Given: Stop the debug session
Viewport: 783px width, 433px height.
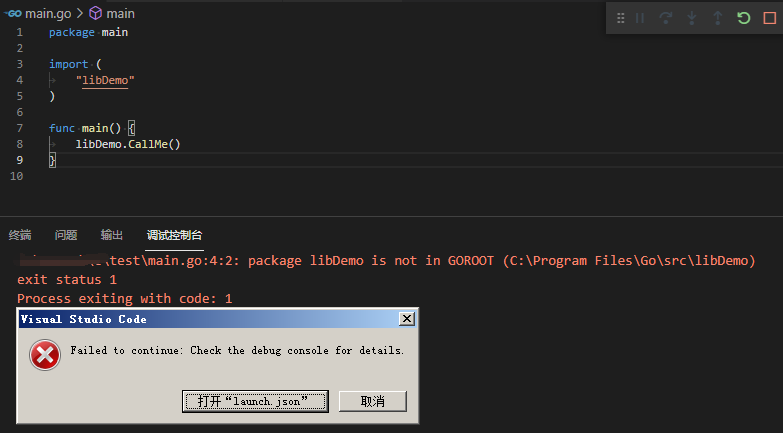Looking at the screenshot, I should pyautogui.click(x=770, y=18).
